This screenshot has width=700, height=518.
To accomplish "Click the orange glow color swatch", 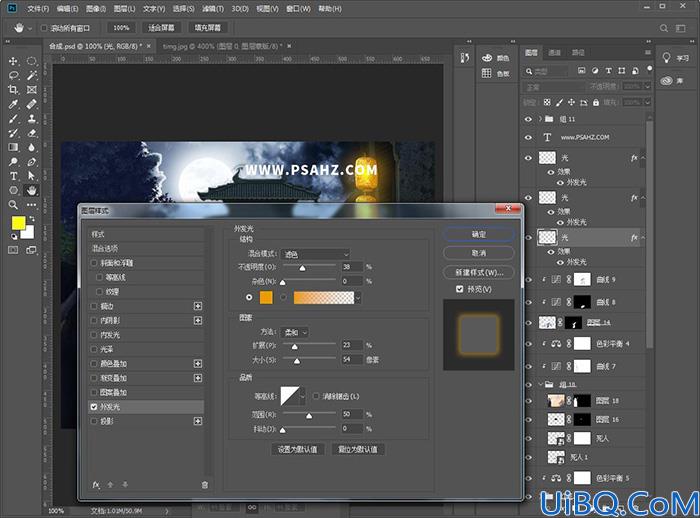I will coord(266,297).
